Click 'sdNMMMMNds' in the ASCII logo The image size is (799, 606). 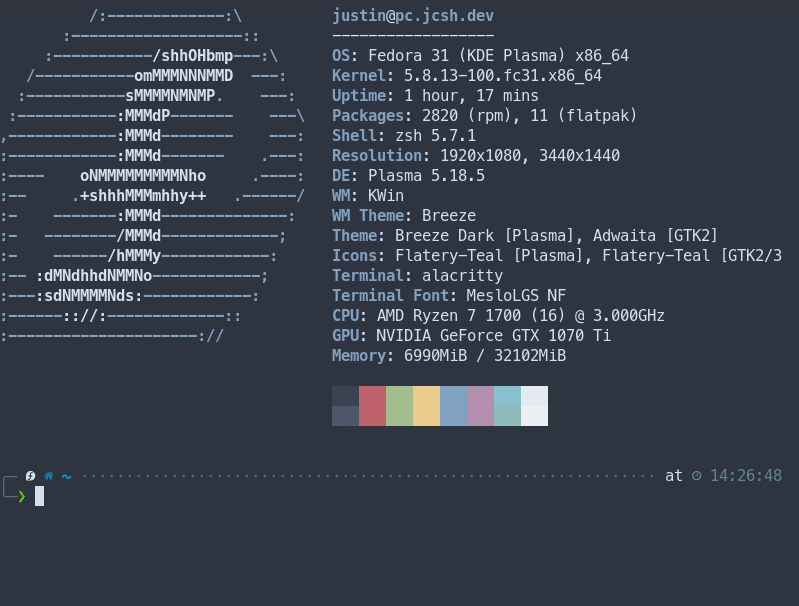point(89,296)
